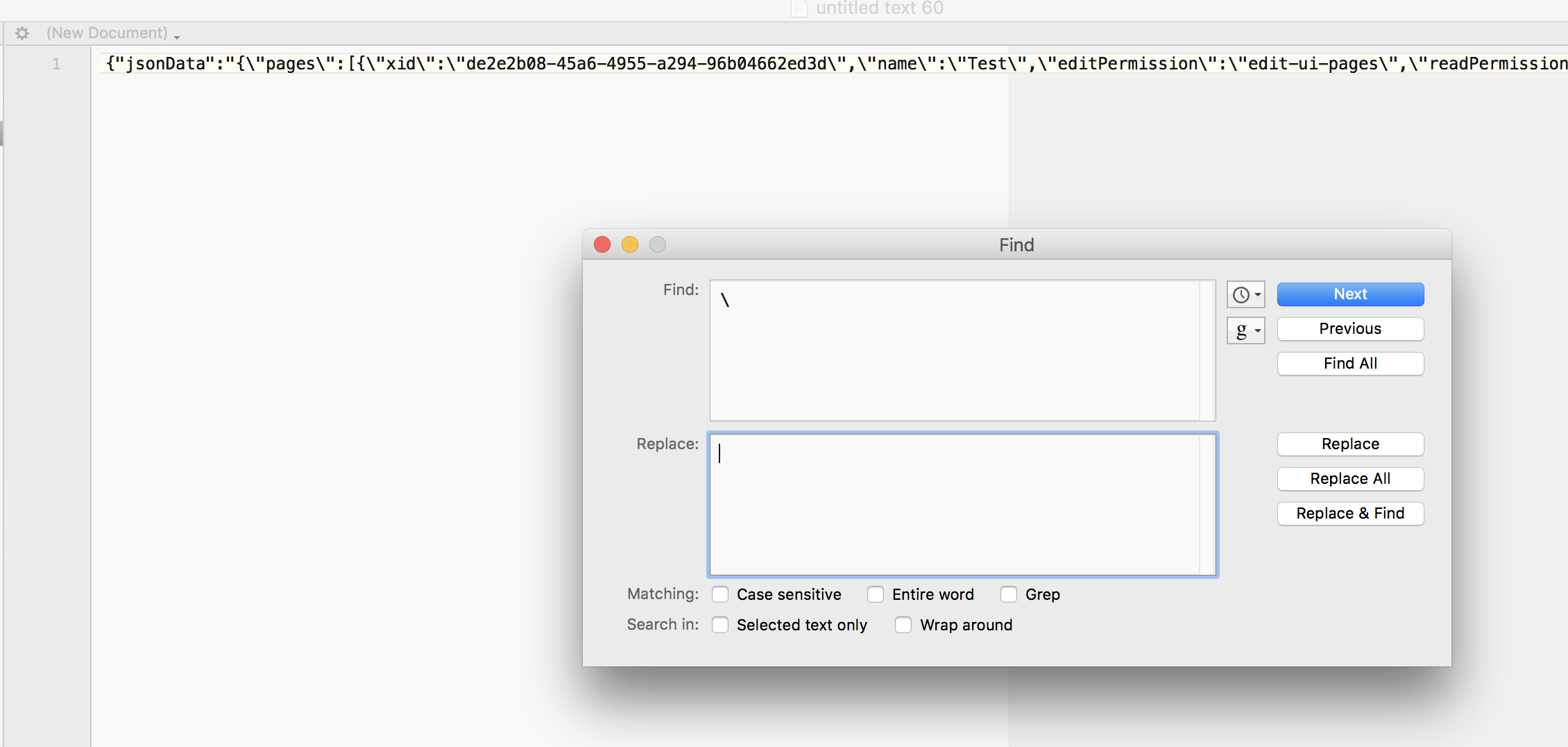Enable the Case sensitive checkbox
The height and width of the screenshot is (747, 1568).
pyautogui.click(x=720, y=594)
